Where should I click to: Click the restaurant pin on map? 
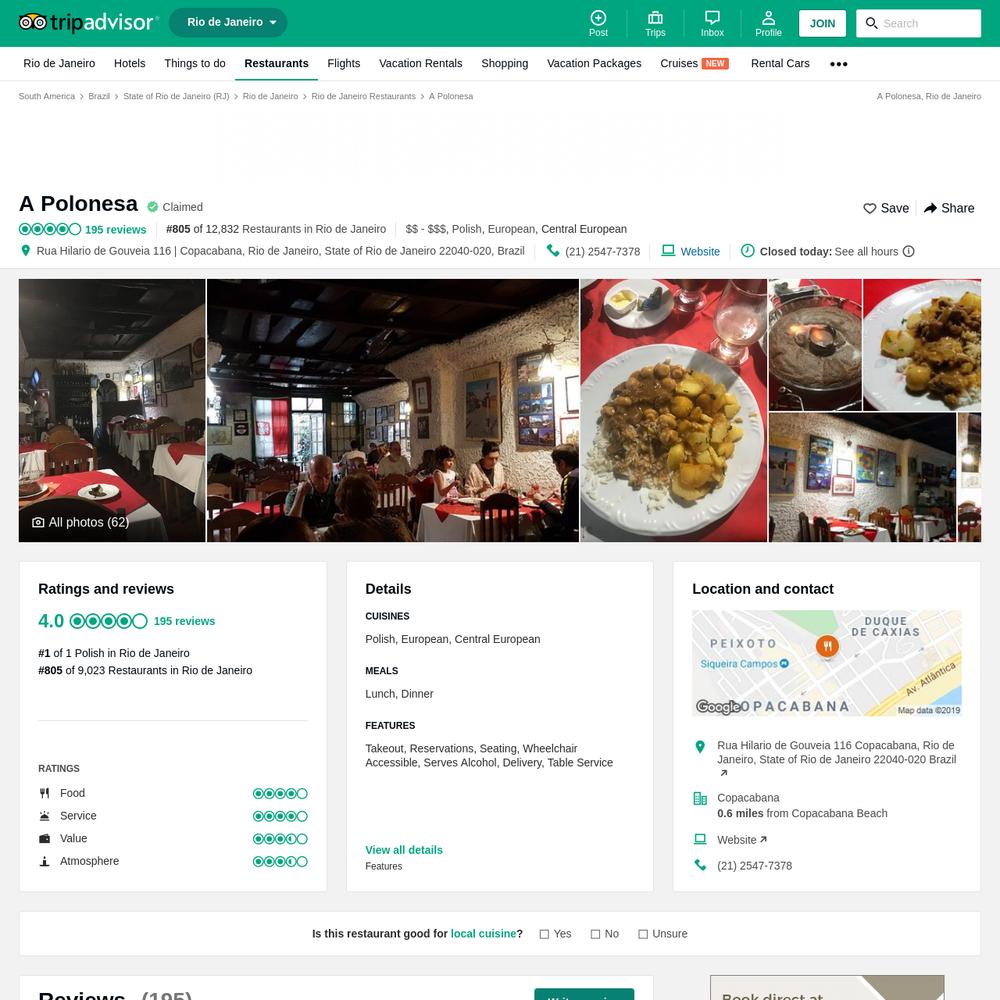pyautogui.click(x=827, y=646)
